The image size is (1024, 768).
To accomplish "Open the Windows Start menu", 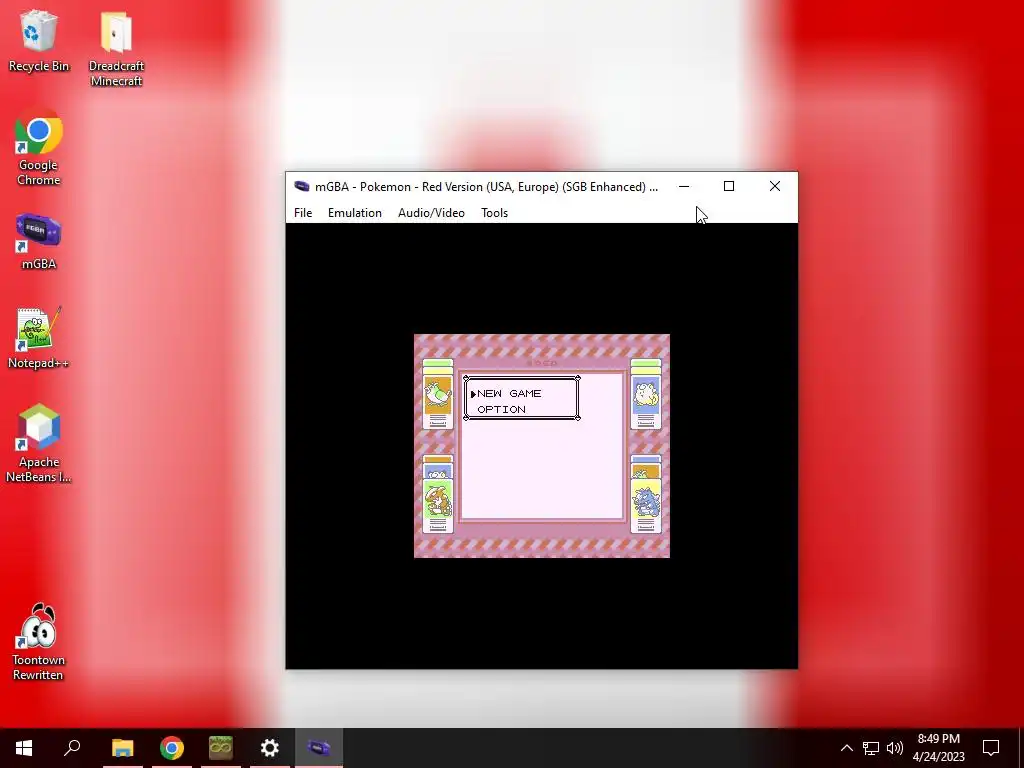I will (24, 748).
